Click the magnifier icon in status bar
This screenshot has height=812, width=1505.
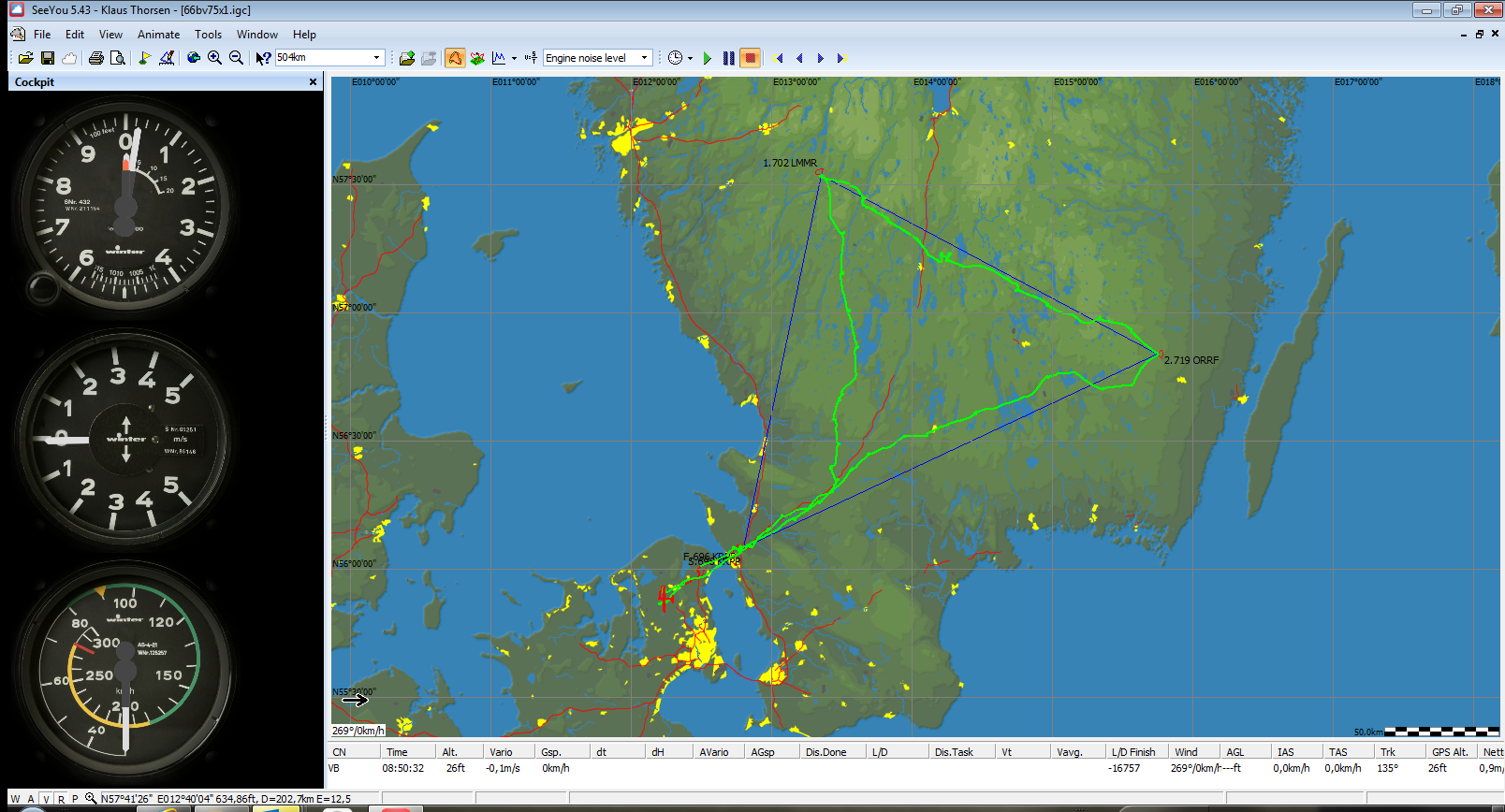(91, 799)
